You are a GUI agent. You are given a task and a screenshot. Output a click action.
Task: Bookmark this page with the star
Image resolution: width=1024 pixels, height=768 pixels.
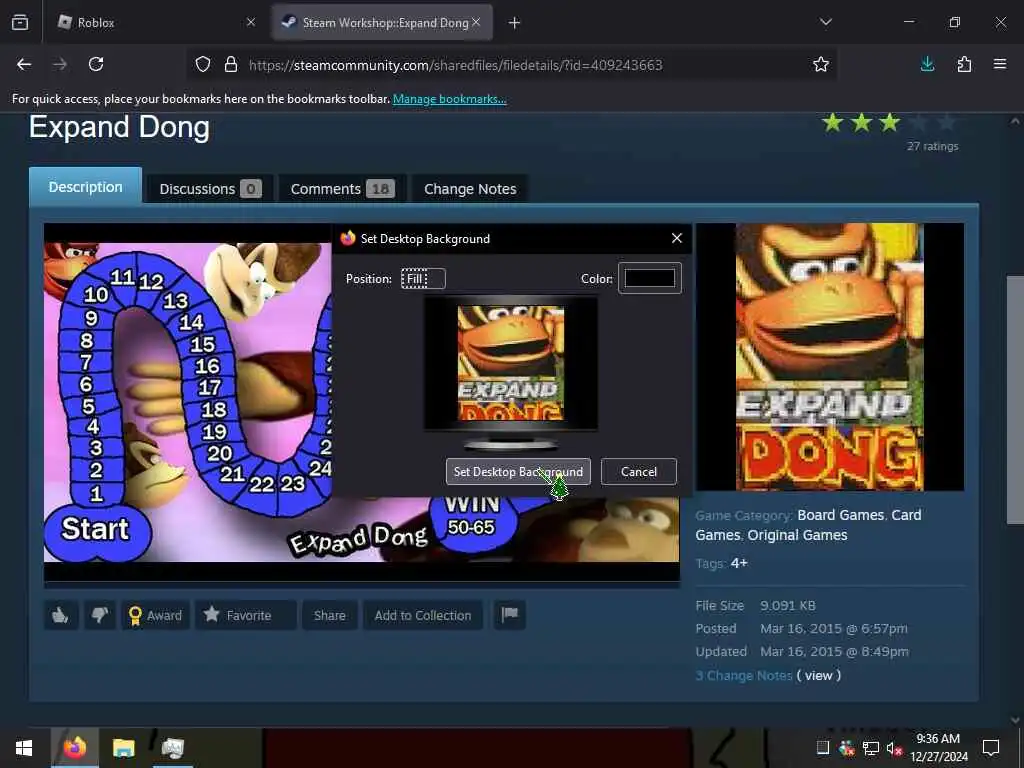(x=821, y=64)
